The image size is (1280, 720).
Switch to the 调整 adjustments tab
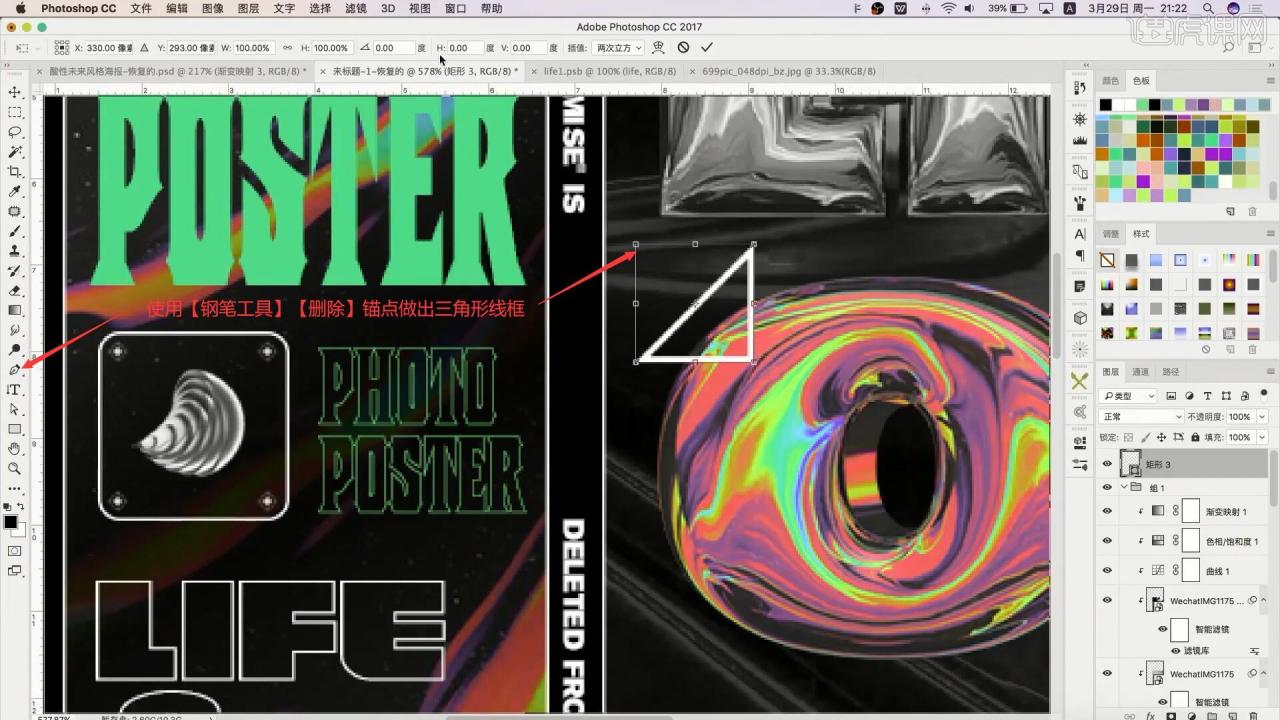tap(1110, 233)
